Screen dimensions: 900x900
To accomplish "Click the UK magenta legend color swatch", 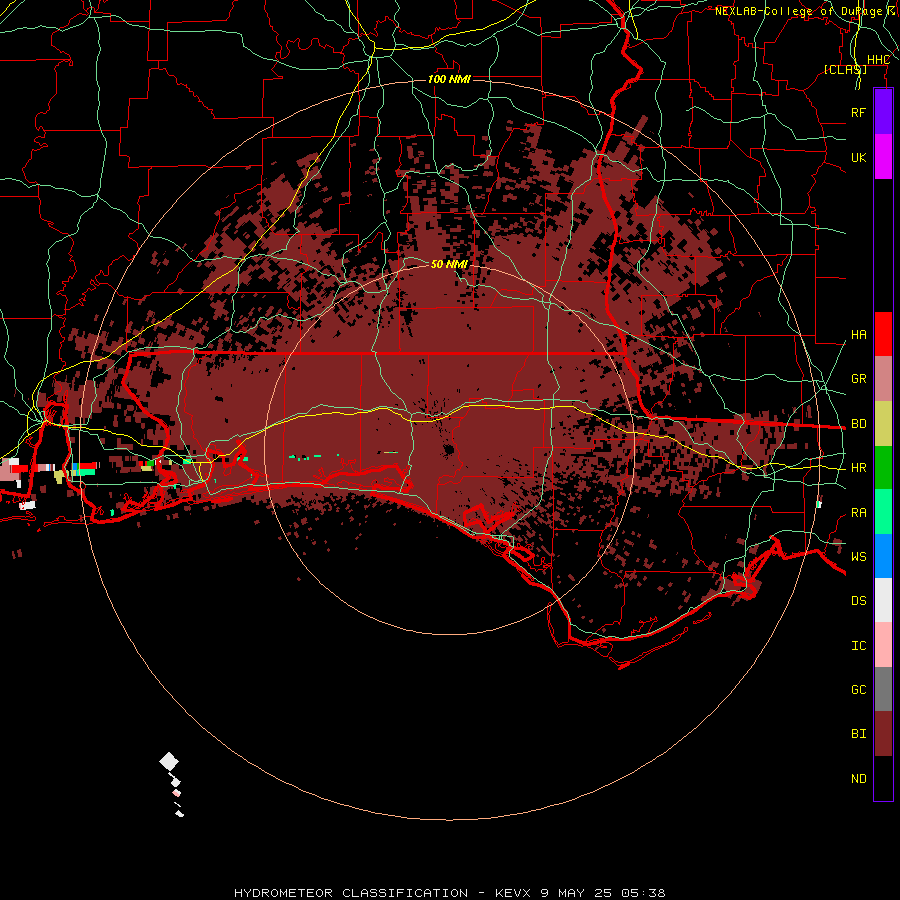I will pos(883,157).
